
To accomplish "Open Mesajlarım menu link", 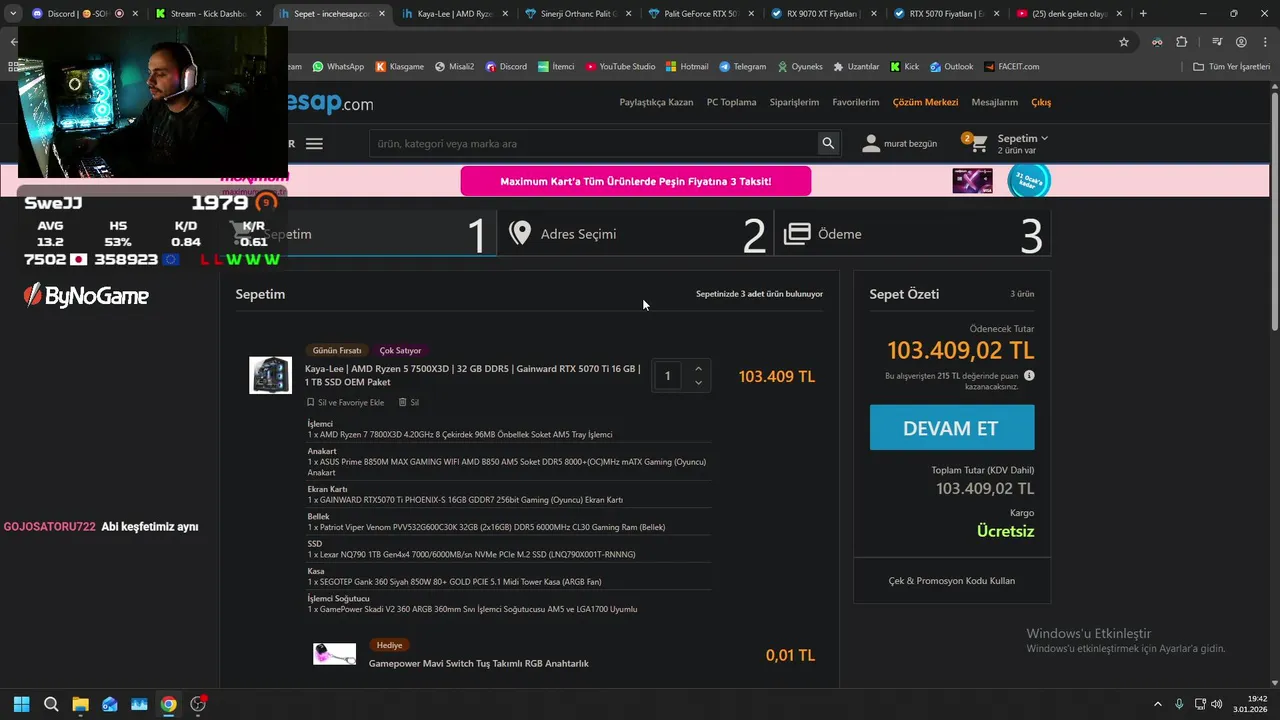I will (x=994, y=102).
